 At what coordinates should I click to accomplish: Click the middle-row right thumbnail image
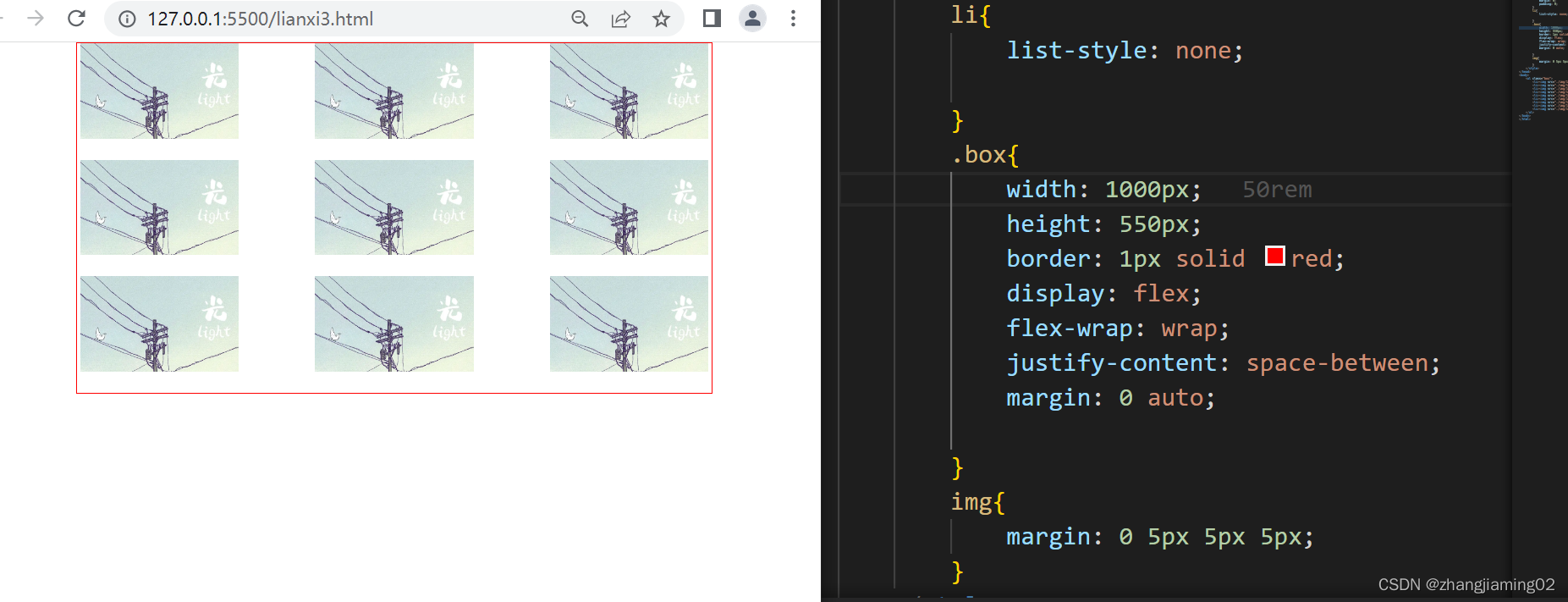(629, 207)
